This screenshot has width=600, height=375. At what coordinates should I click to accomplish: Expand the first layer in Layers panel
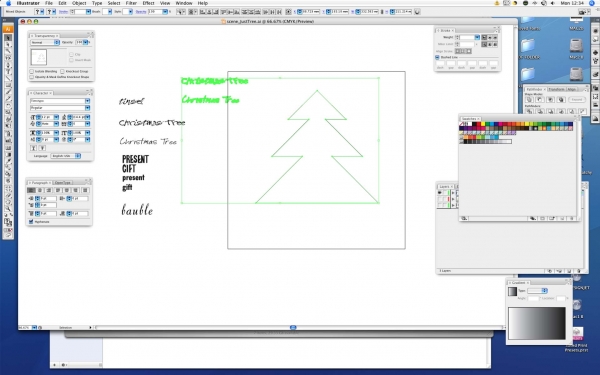click(453, 193)
